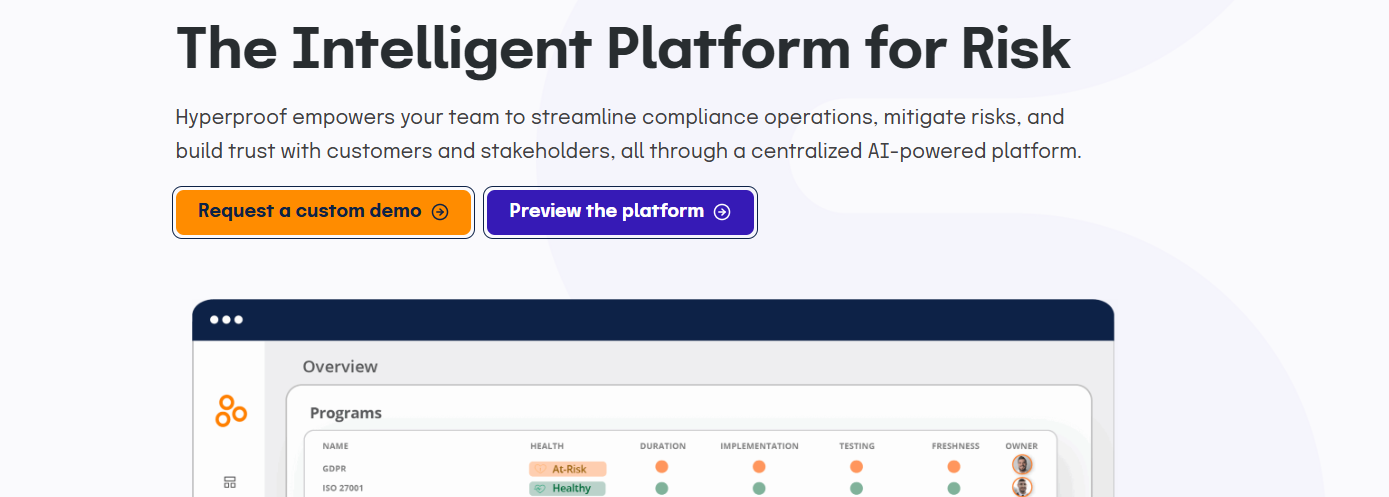Screen dimensions: 1389x497
Task: Click the TESTING column header
Action: tap(857, 446)
